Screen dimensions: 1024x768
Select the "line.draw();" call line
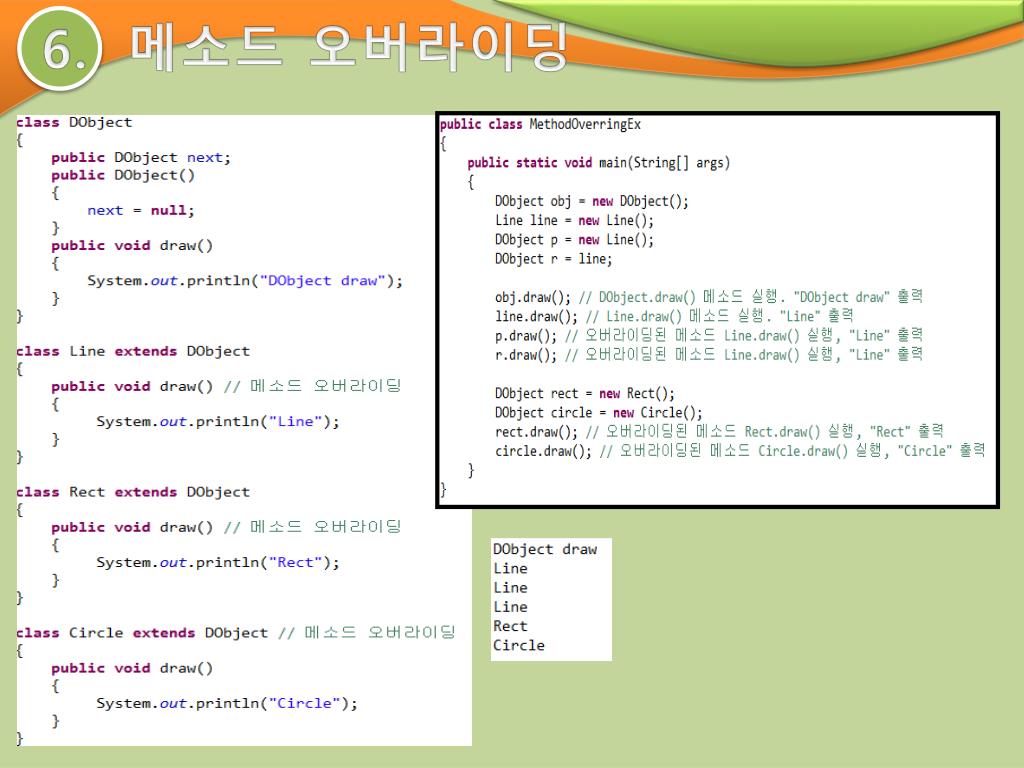coord(674,316)
